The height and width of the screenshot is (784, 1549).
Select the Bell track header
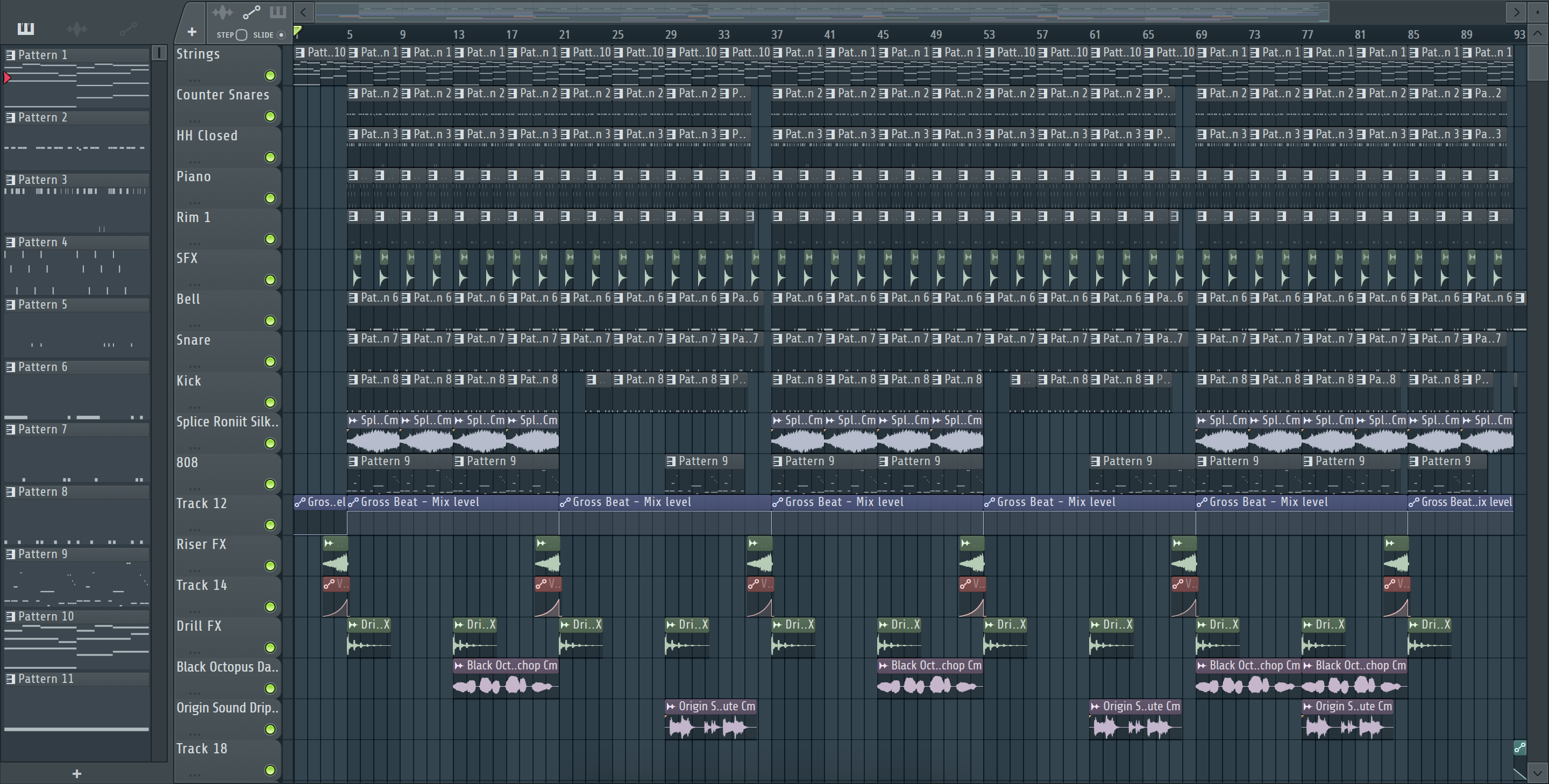click(228, 310)
